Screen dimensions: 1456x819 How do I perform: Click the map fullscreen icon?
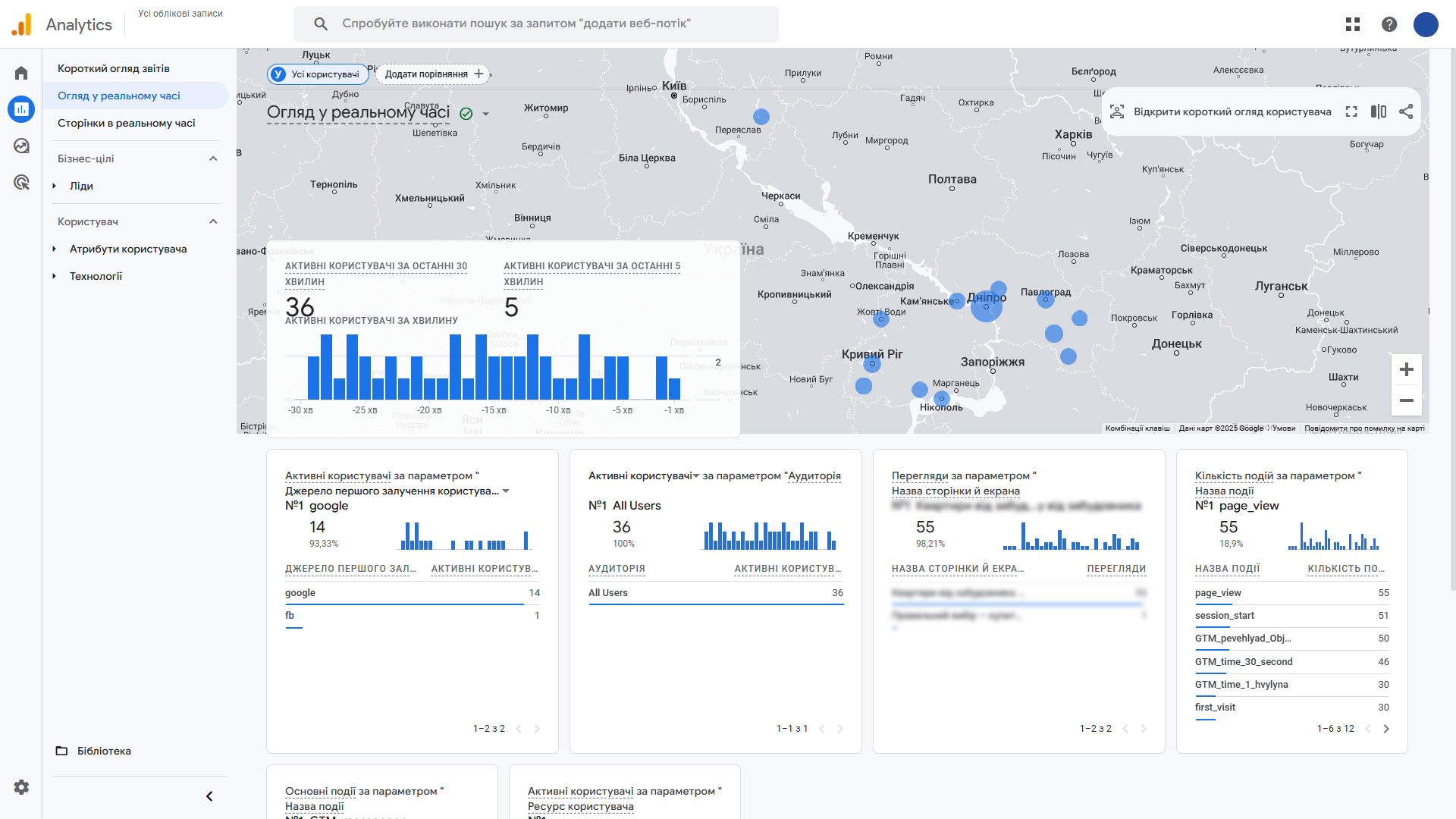point(1351,111)
